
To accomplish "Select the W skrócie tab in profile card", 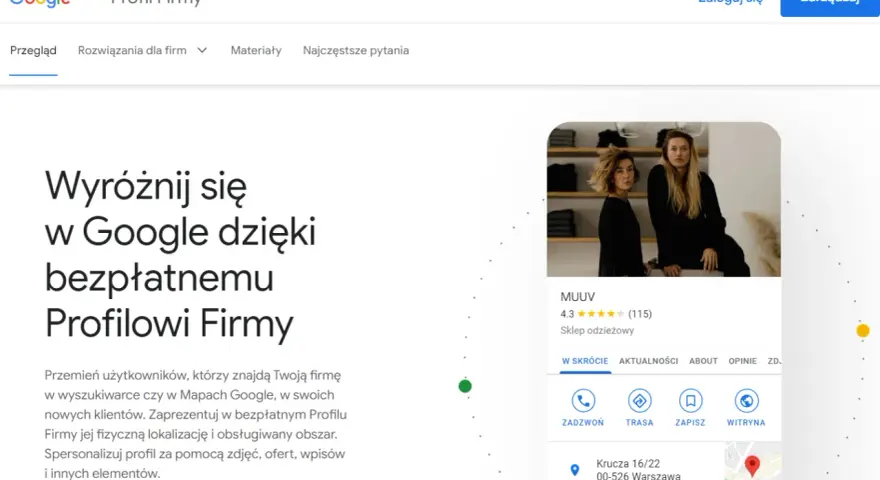I will pos(585,361).
